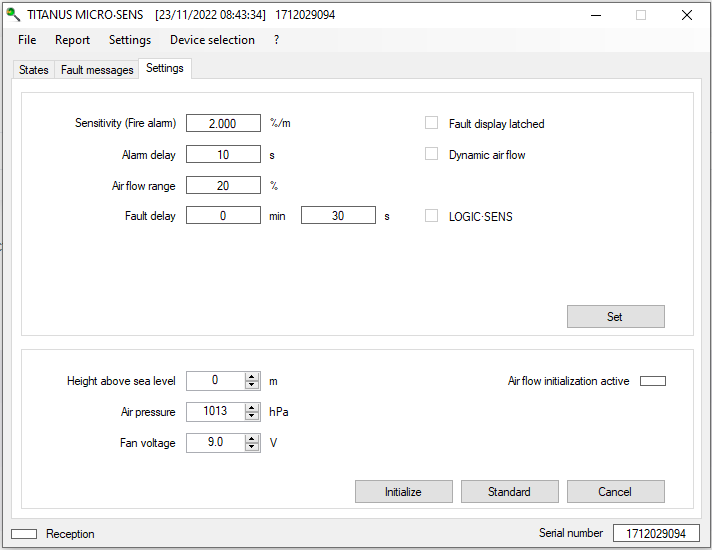Click the Air flow range field
This screenshot has width=712, height=550.
(223, 185)
